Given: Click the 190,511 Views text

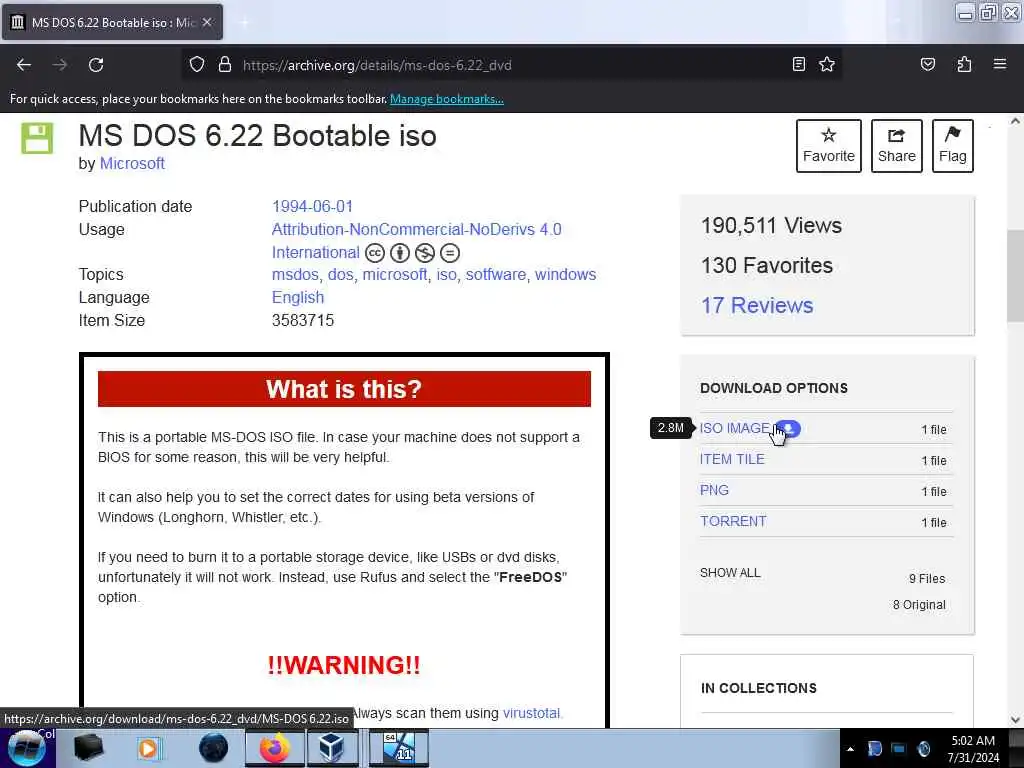Looking at the screenshot, I should coord(771,225).
